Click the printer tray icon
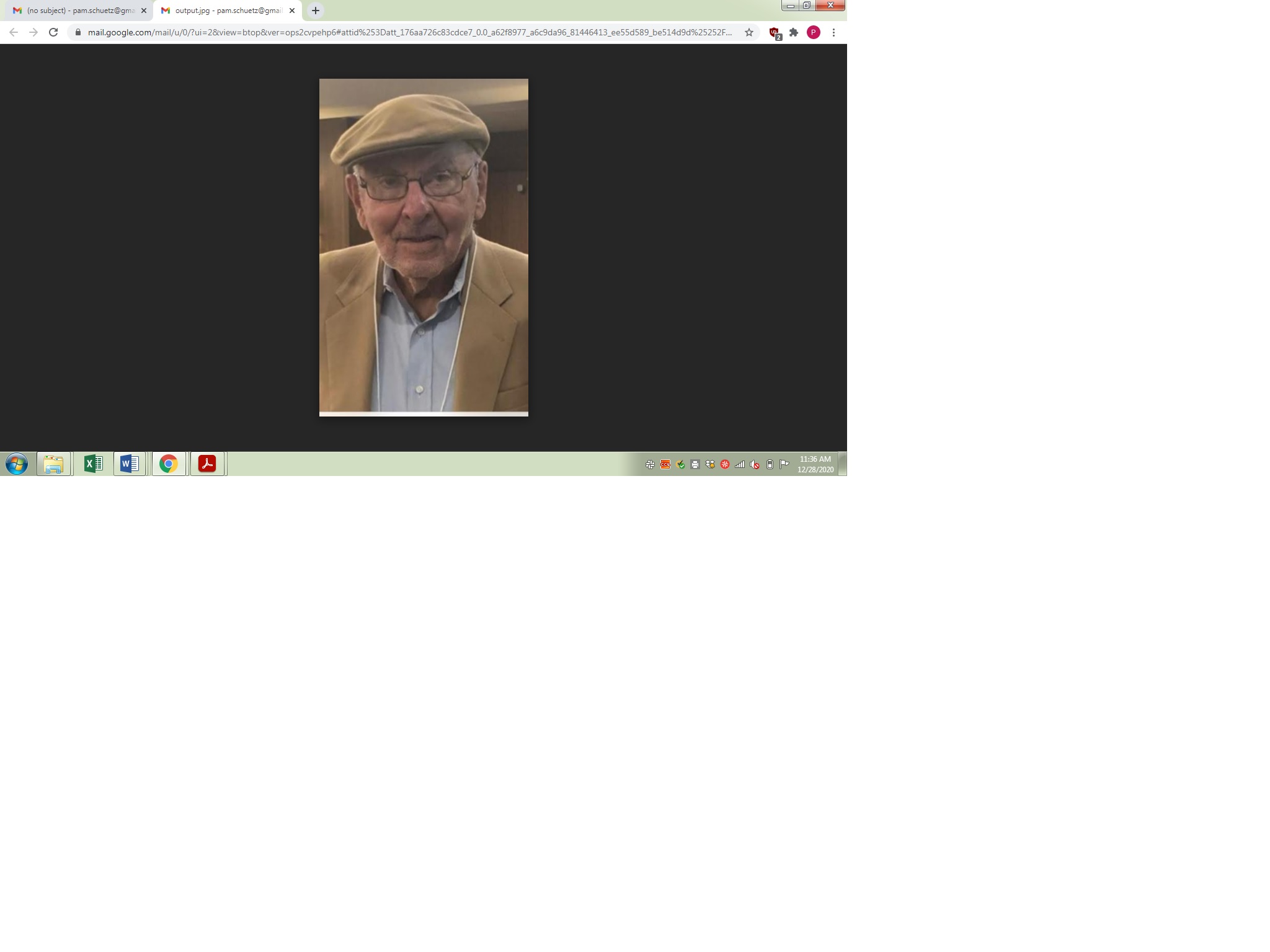The width and height of the screenshot is (1270, 952). point(695,464)
